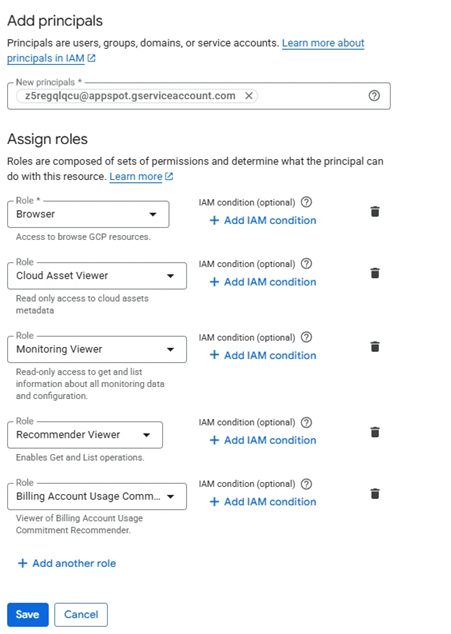Open Learn more about principals in IAM

[186, 50]
